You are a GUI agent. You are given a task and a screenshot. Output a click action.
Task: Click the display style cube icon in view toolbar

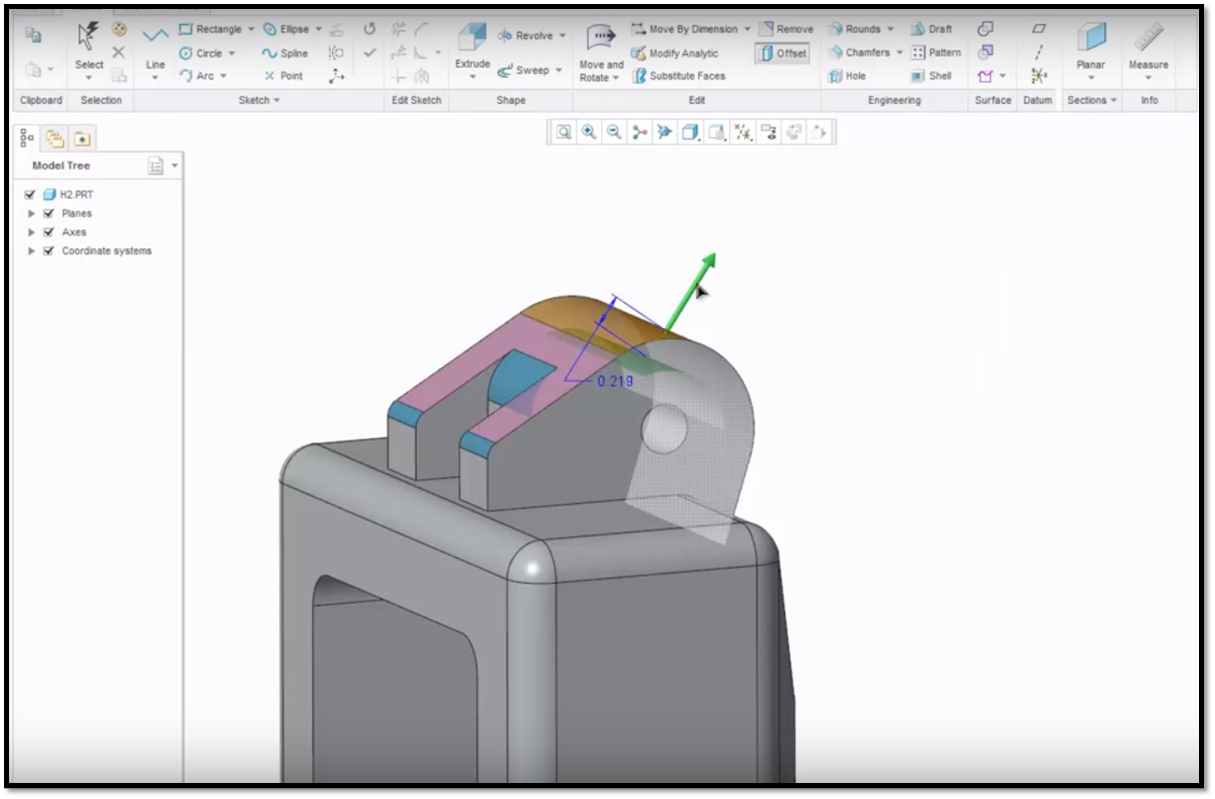click(690, 132)
